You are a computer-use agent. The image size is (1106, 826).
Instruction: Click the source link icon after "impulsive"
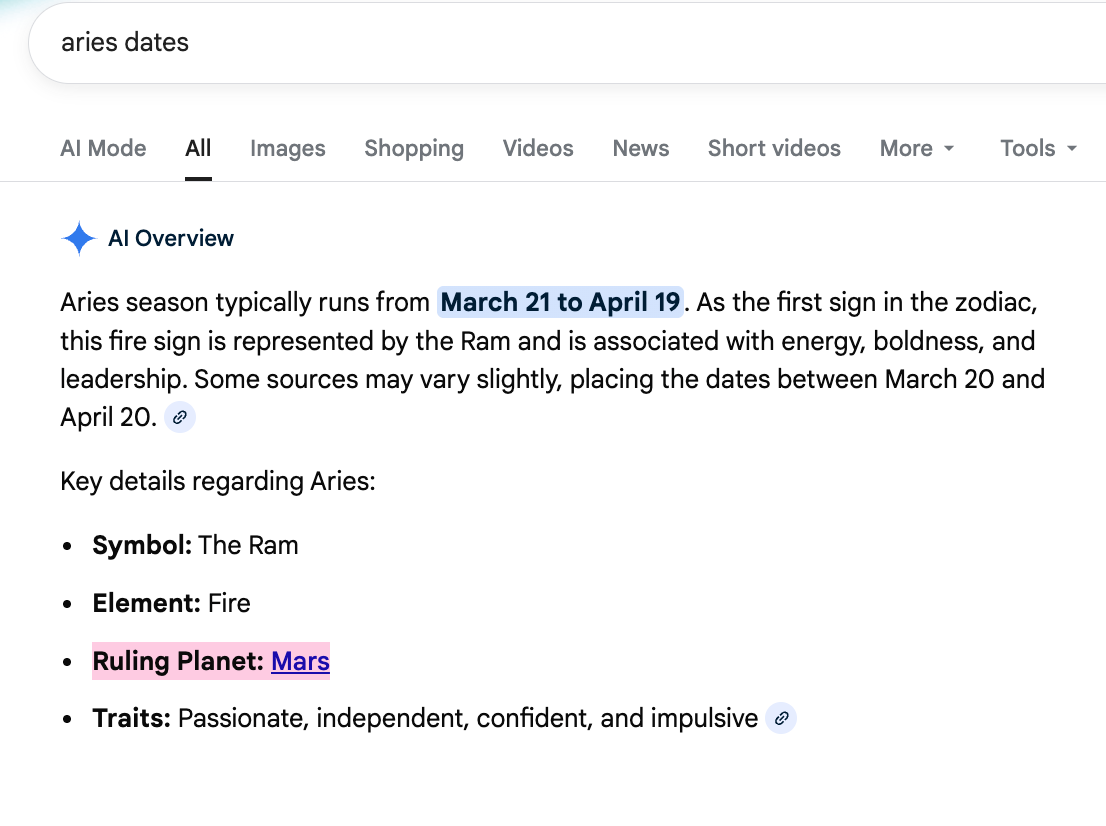tap(781, 718)
